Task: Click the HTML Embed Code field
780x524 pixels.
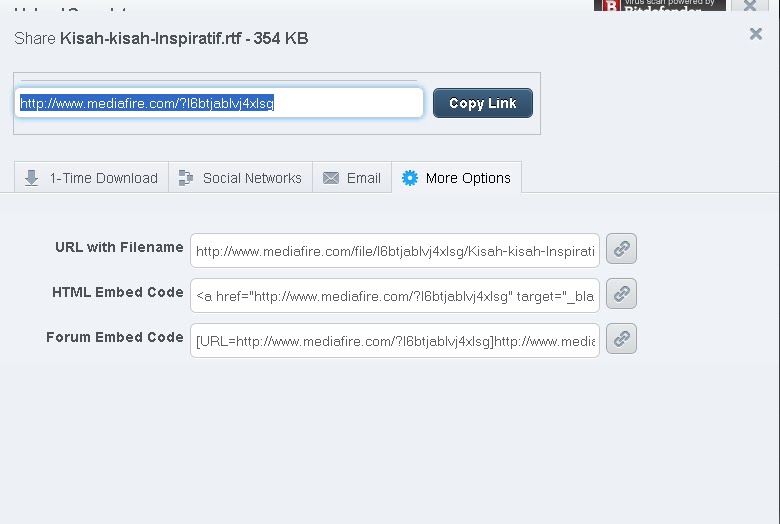Action: tap(395, 296)
